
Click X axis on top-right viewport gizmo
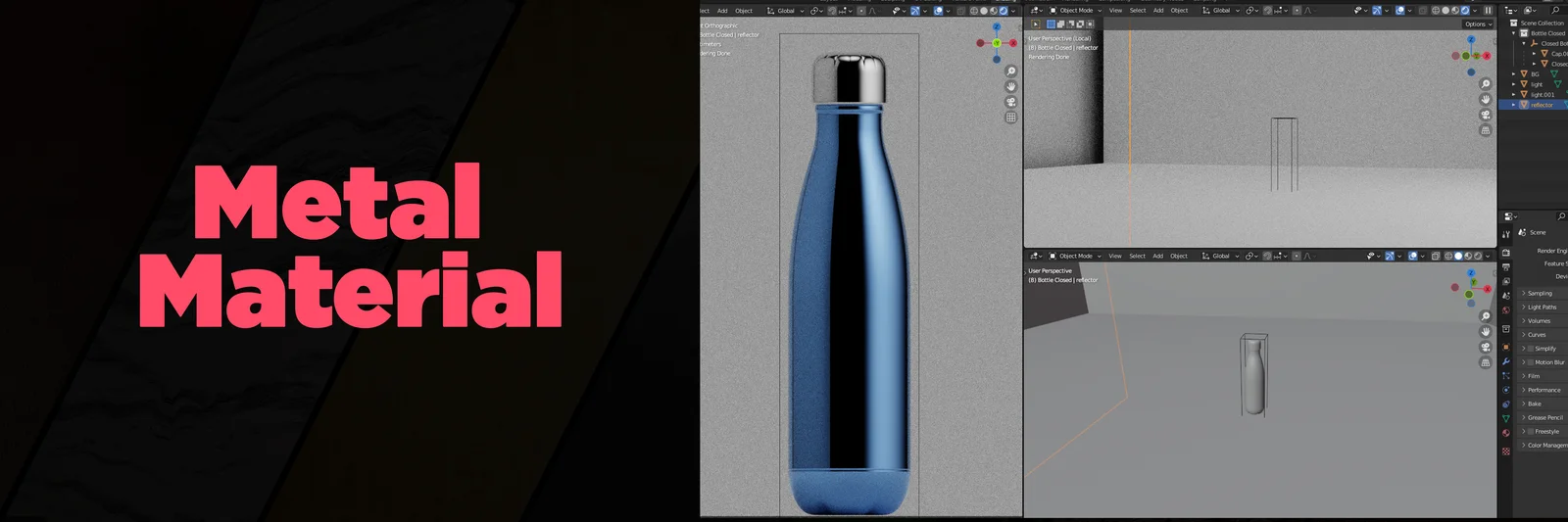(1487, 56)
